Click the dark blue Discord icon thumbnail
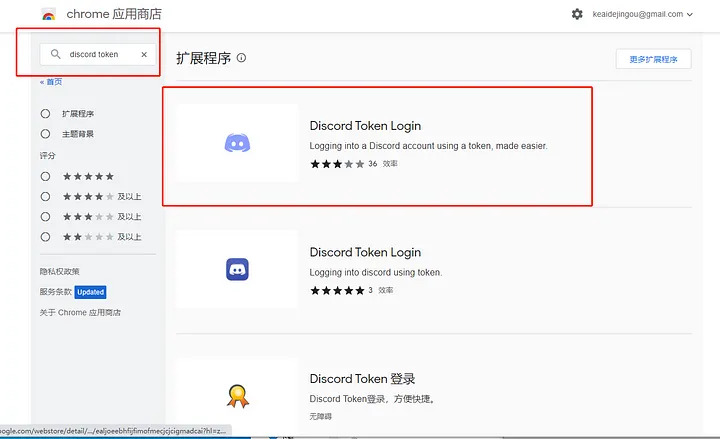This screenshot has width=720, height=439. pos(237,269)
